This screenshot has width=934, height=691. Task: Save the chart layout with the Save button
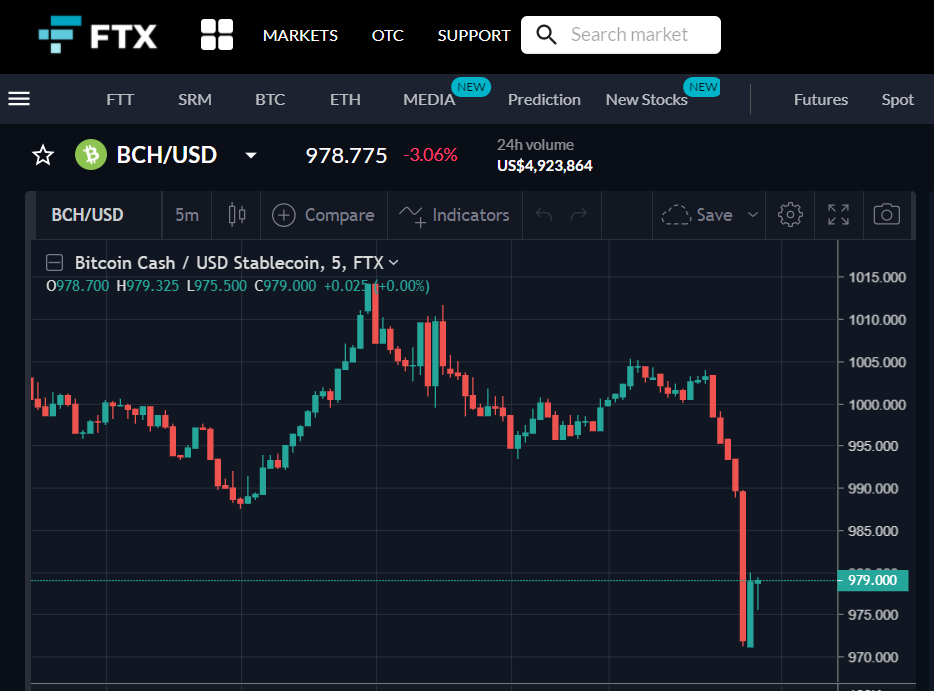[697, 215]
